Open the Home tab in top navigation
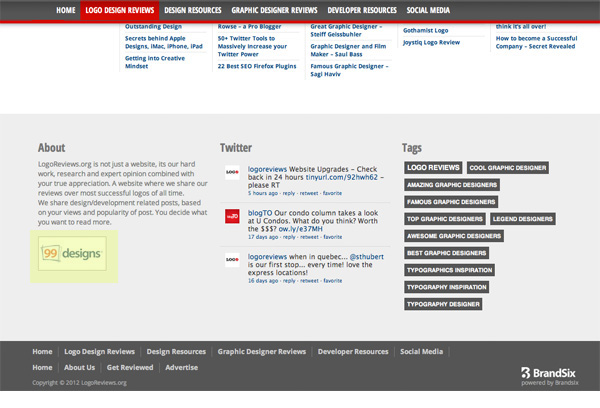 click(x=66, y=9)
